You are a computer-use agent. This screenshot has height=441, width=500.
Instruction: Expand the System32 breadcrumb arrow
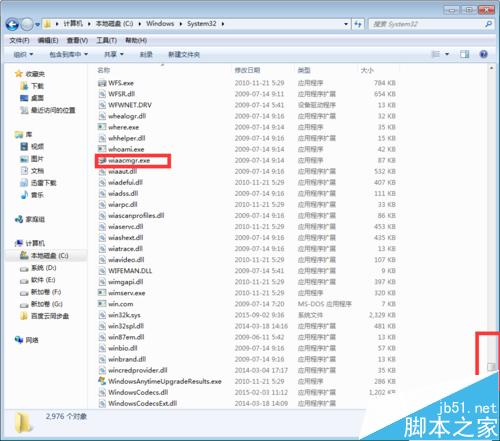[223, 24]
